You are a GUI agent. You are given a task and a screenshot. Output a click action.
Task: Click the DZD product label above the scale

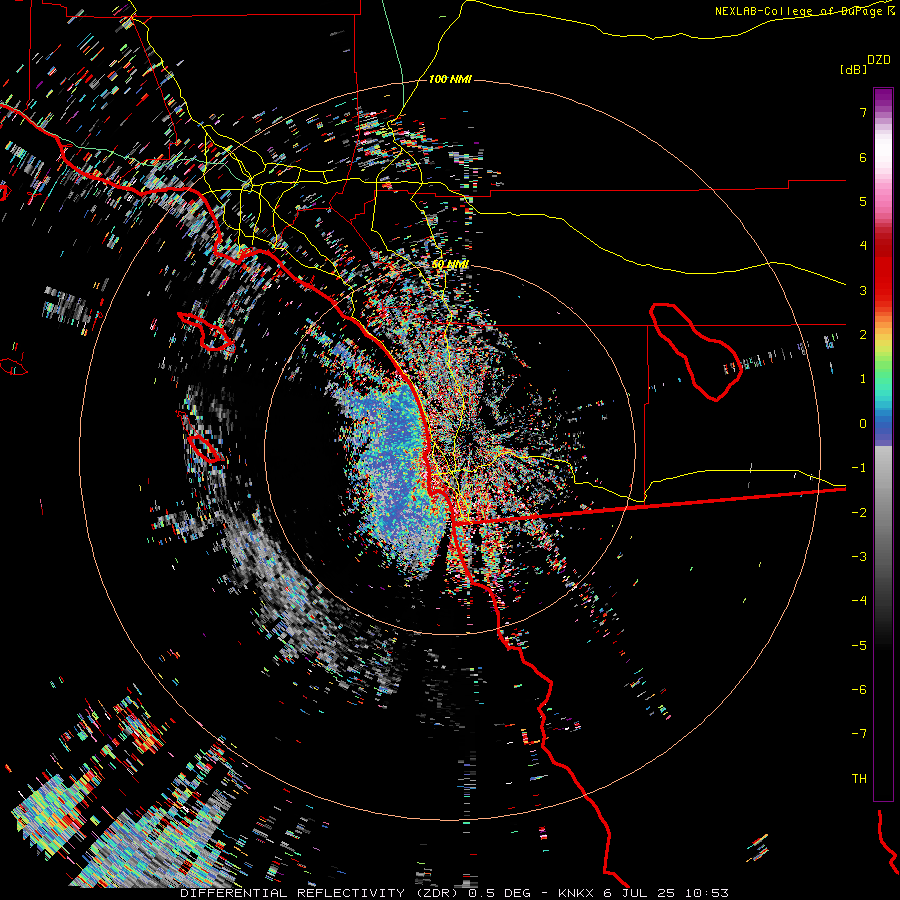[x=879, y=60]
